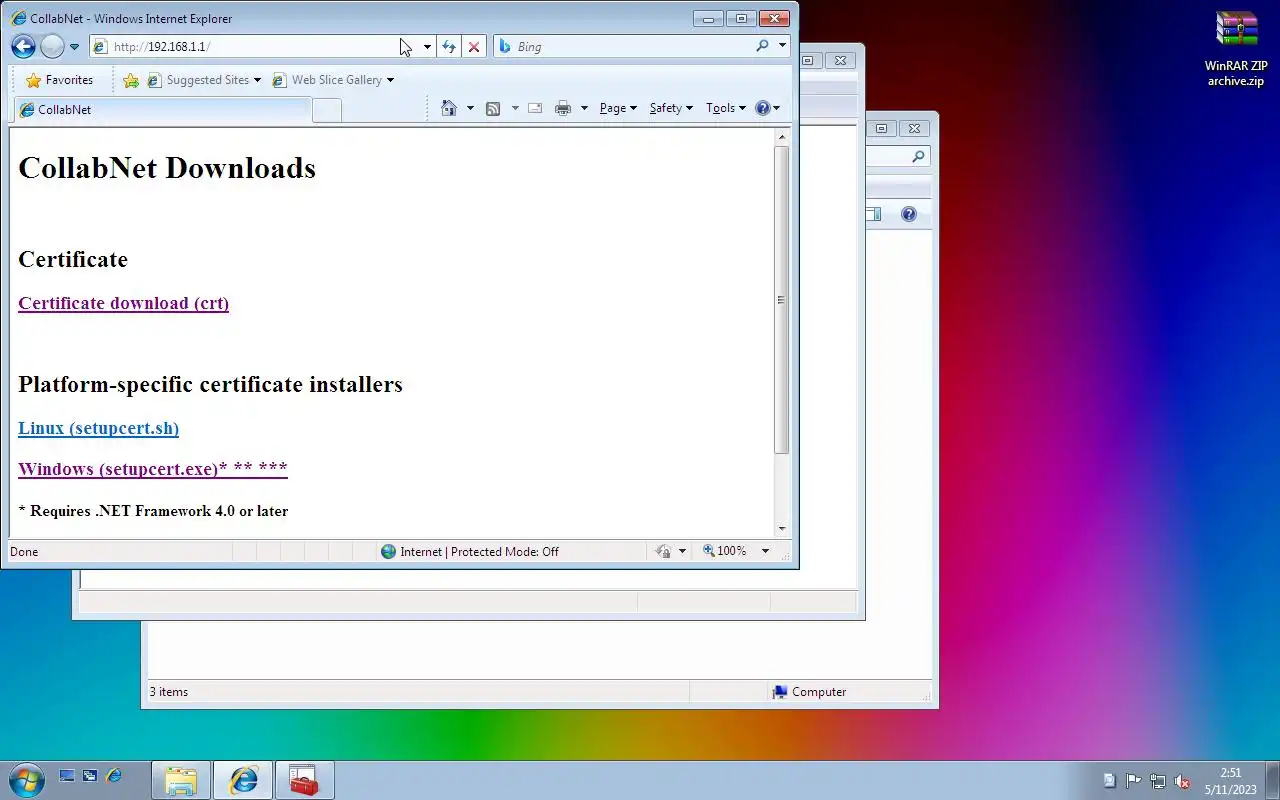
Task: Click Internet Explorer quick launch icon
Action: [113, 776]
